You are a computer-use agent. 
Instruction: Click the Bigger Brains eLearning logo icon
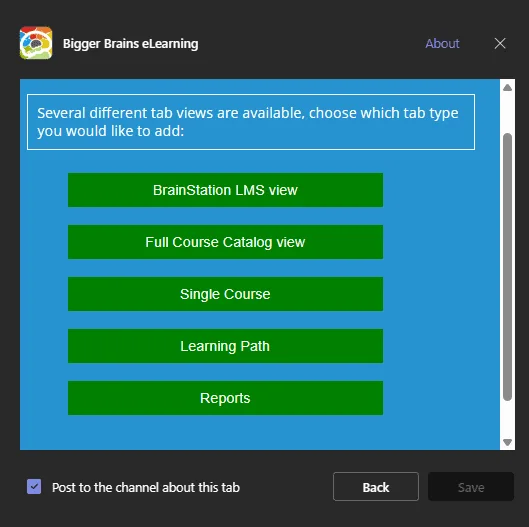[36, 43]
